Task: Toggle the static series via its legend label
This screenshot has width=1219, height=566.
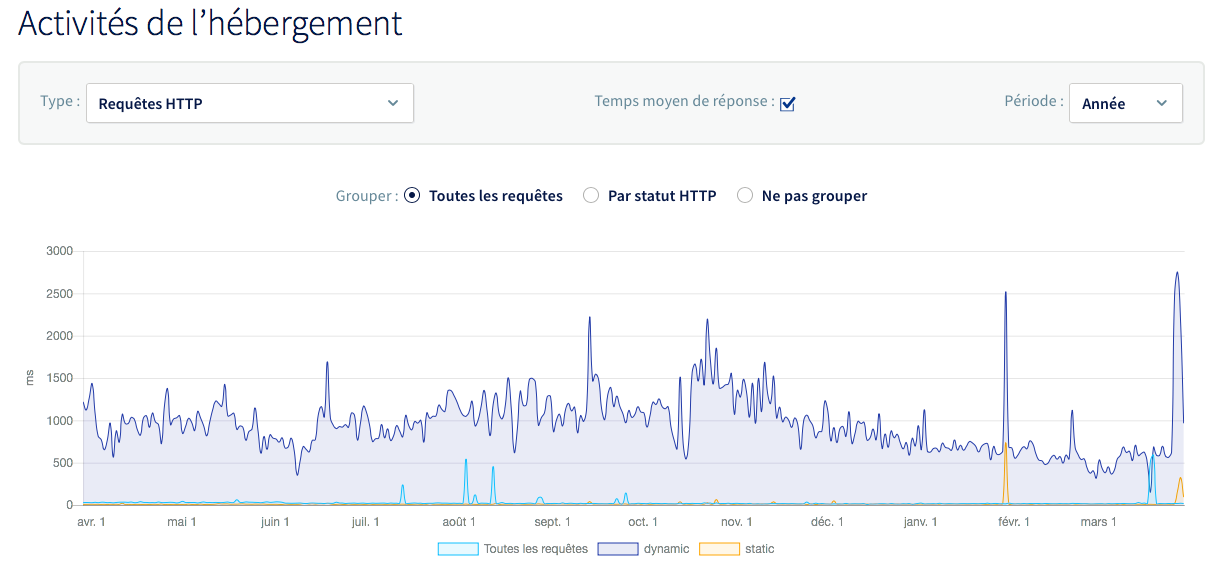Action: tap(759, 549)
